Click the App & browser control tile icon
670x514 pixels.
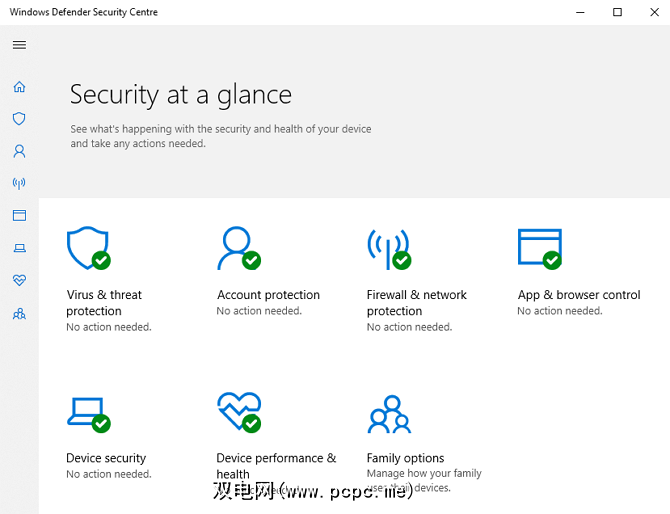click(x=538, y=248)
